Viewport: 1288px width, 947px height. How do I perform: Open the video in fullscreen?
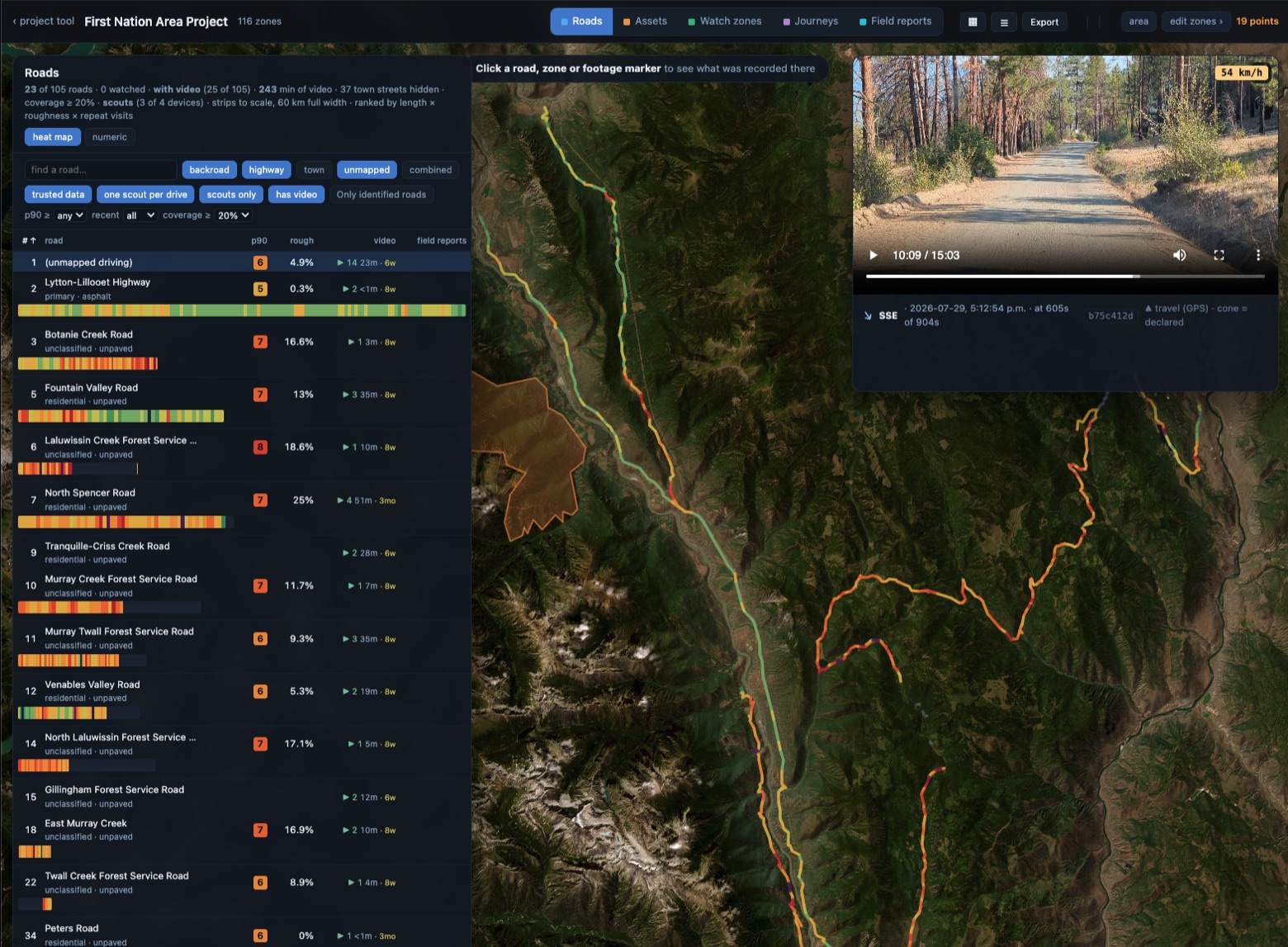pos(1219,255)
